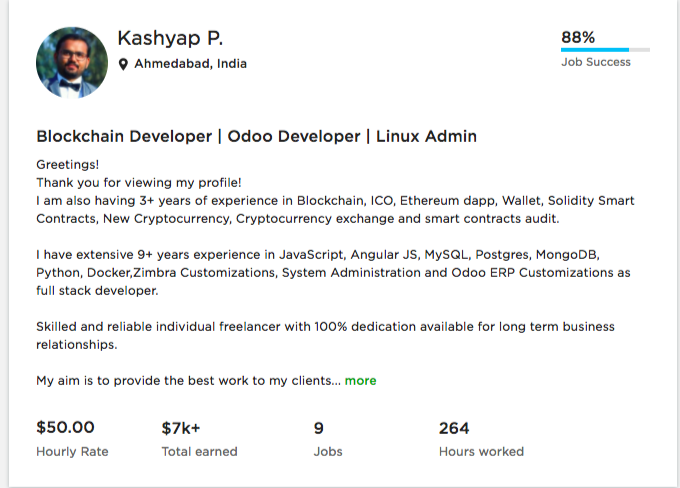Screen dimensions: 680x488
Task: Click the Job Success label
Action: coord(596,62)
